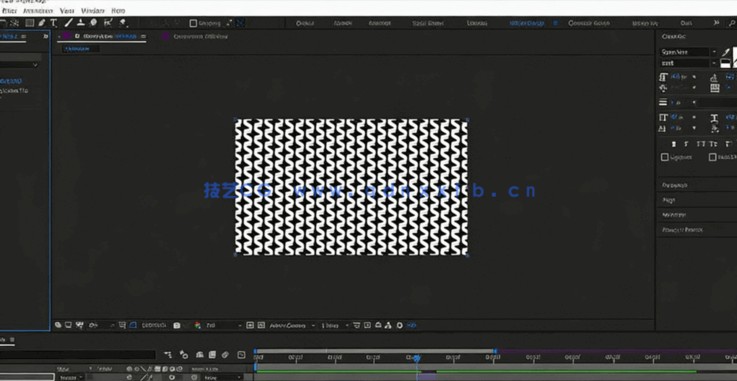Click the first icon in viewer footer
Screen dimensions: 737x381
click(58, 325)
